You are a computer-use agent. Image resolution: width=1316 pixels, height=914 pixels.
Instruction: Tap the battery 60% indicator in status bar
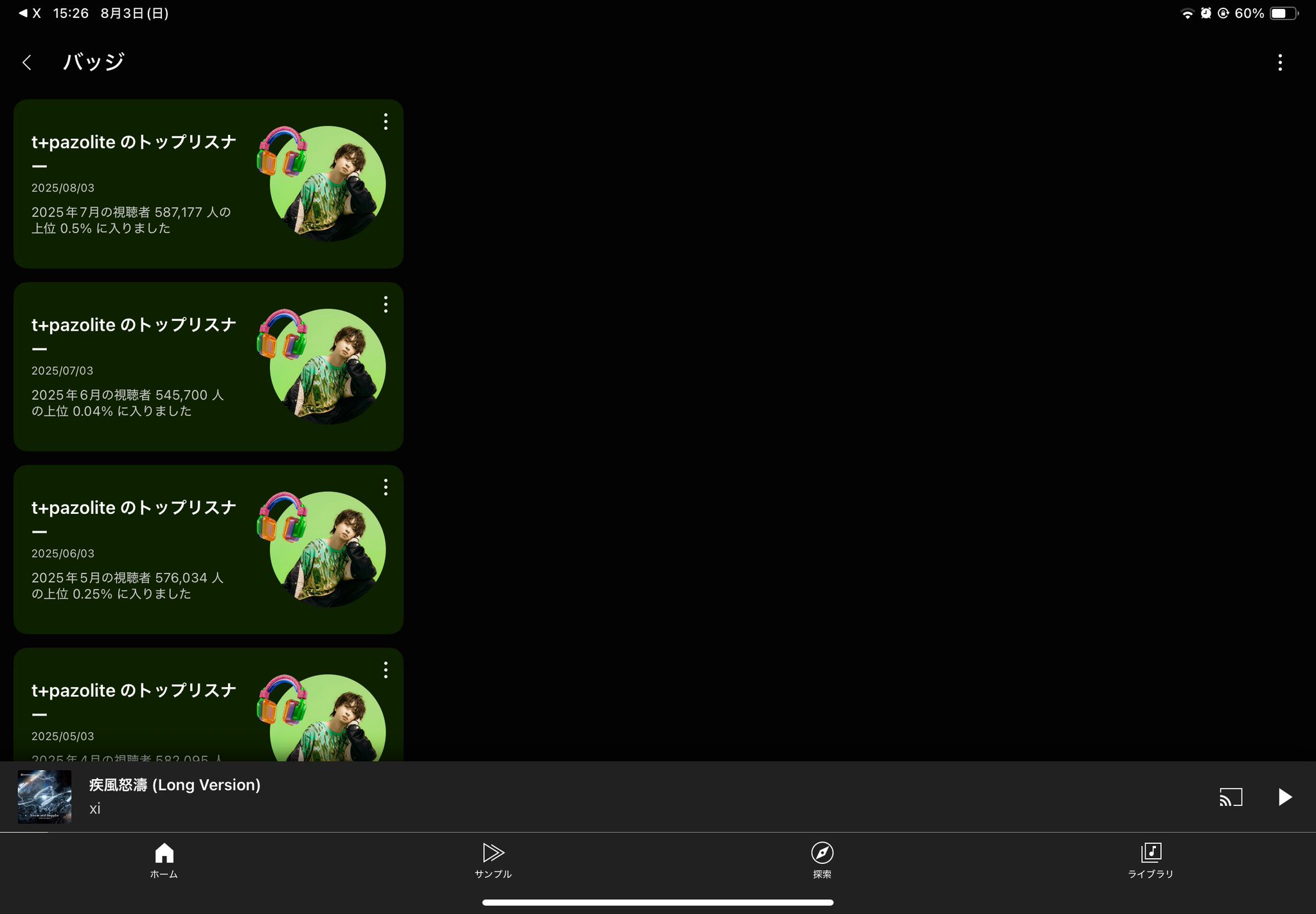coord(1266,13)
